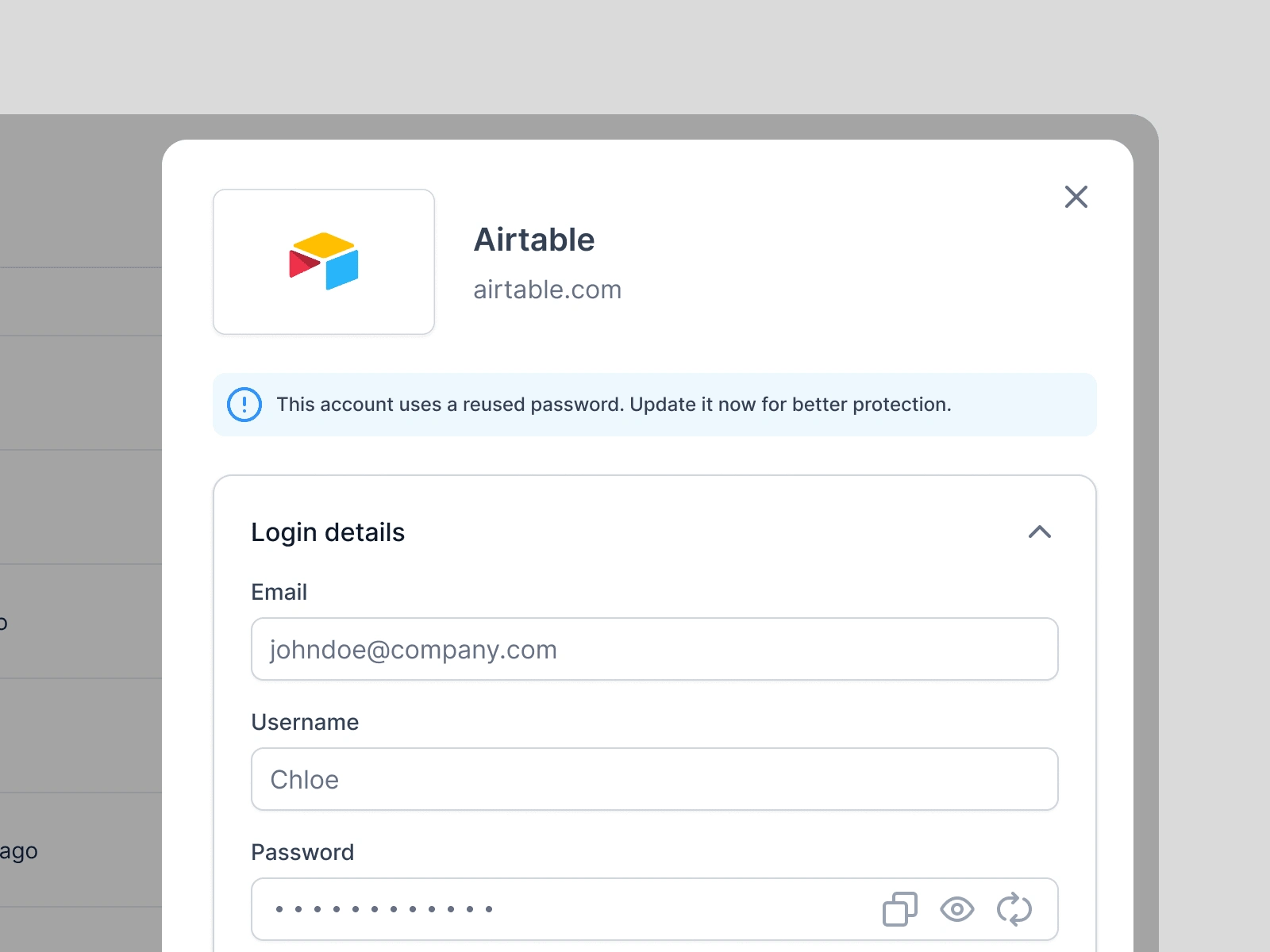Click the Email field label
1270x952 pixels.
(279, 592)
